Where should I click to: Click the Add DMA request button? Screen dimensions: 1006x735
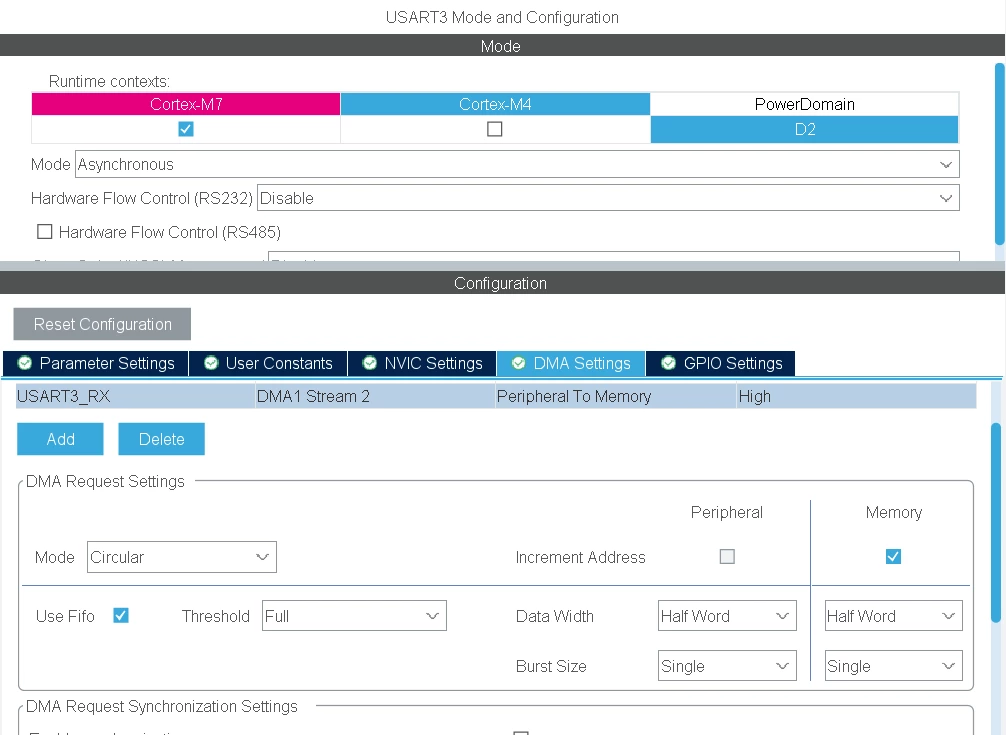tap(60, 439)
